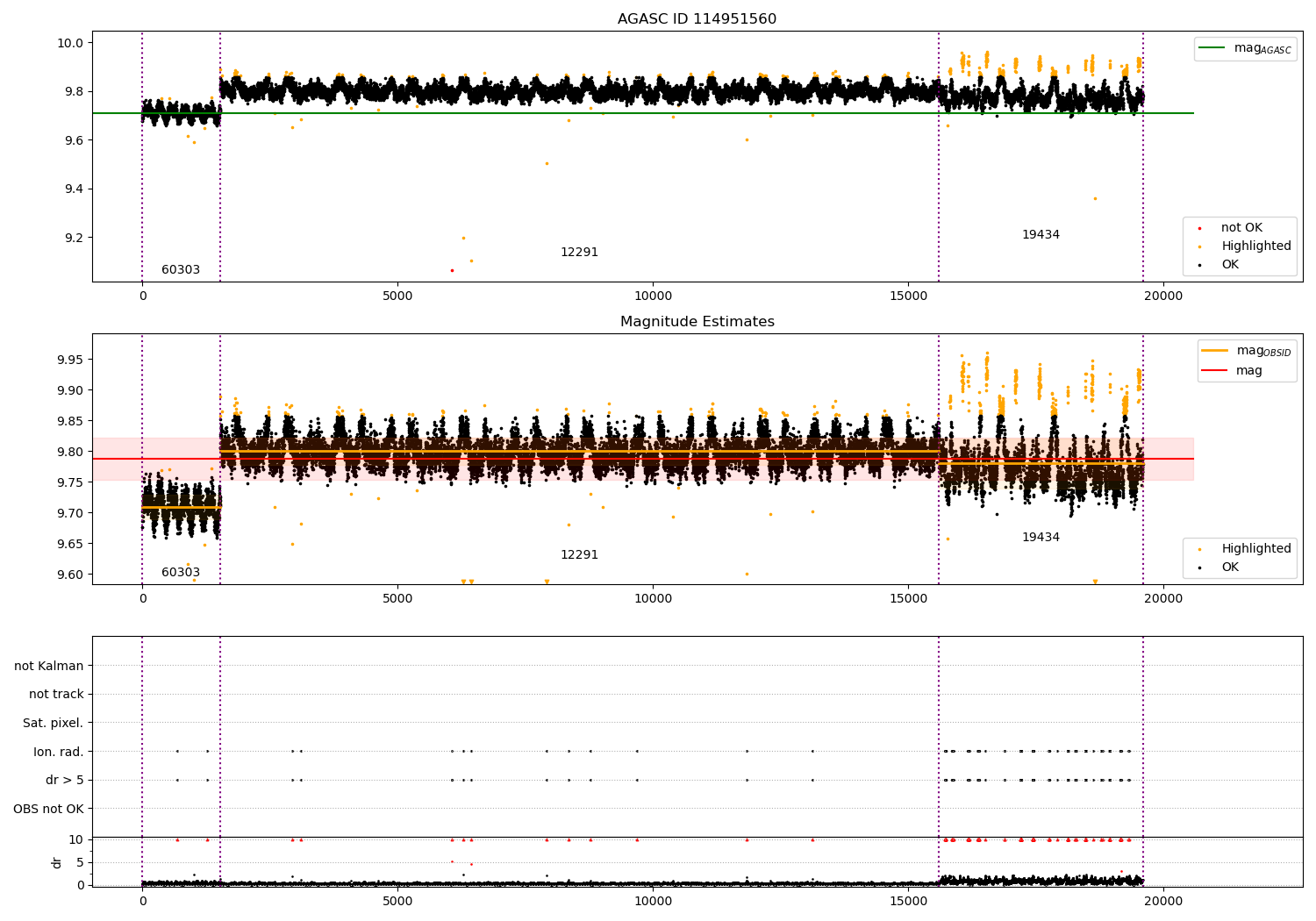Click the 'Magnitude Estimates' subplot title
Viewport: 1316px width, 921px height.
point(697,322)
